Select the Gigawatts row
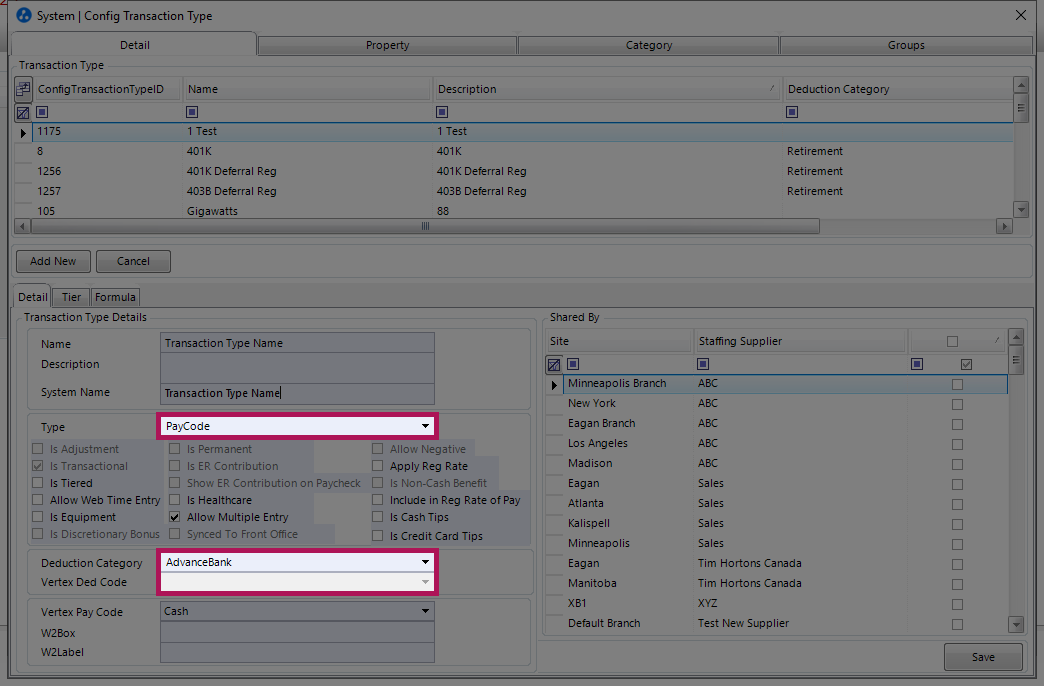Screen dimensions: 1044x686 click(523, 210)
